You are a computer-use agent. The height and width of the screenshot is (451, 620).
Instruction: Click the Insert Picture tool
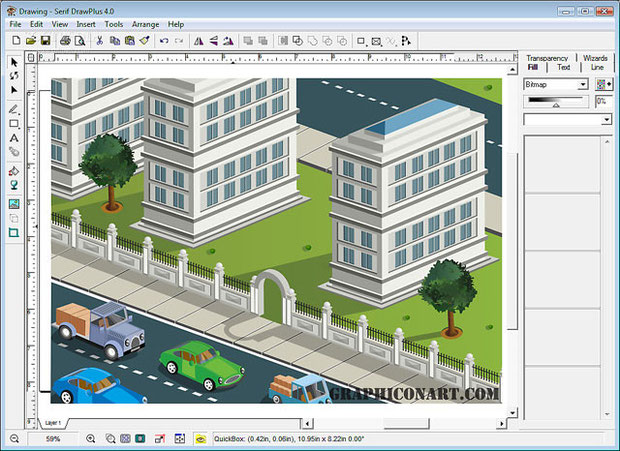14,204
